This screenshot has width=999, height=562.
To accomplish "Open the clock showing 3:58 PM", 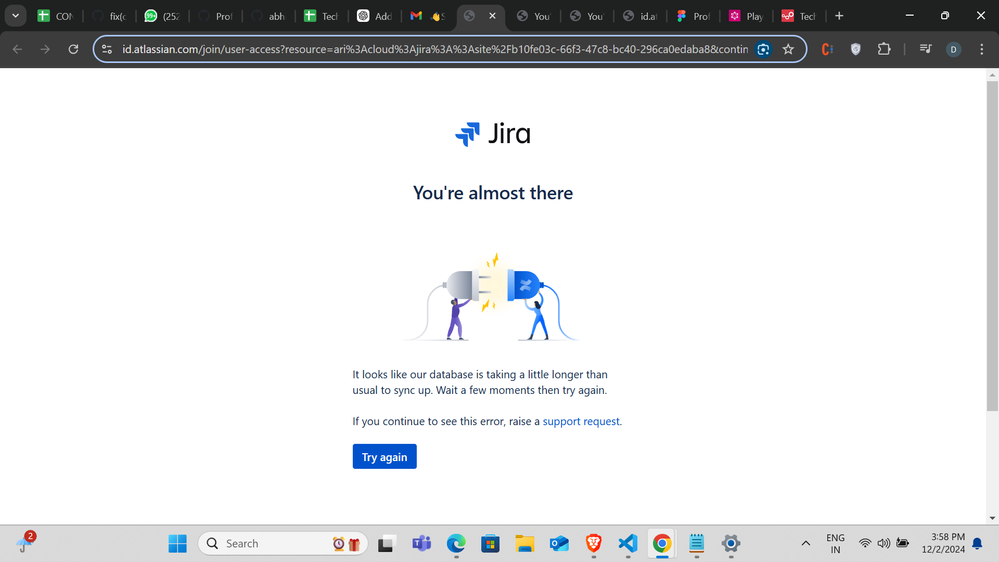I will pyautogui.click(x=943, y=544).
